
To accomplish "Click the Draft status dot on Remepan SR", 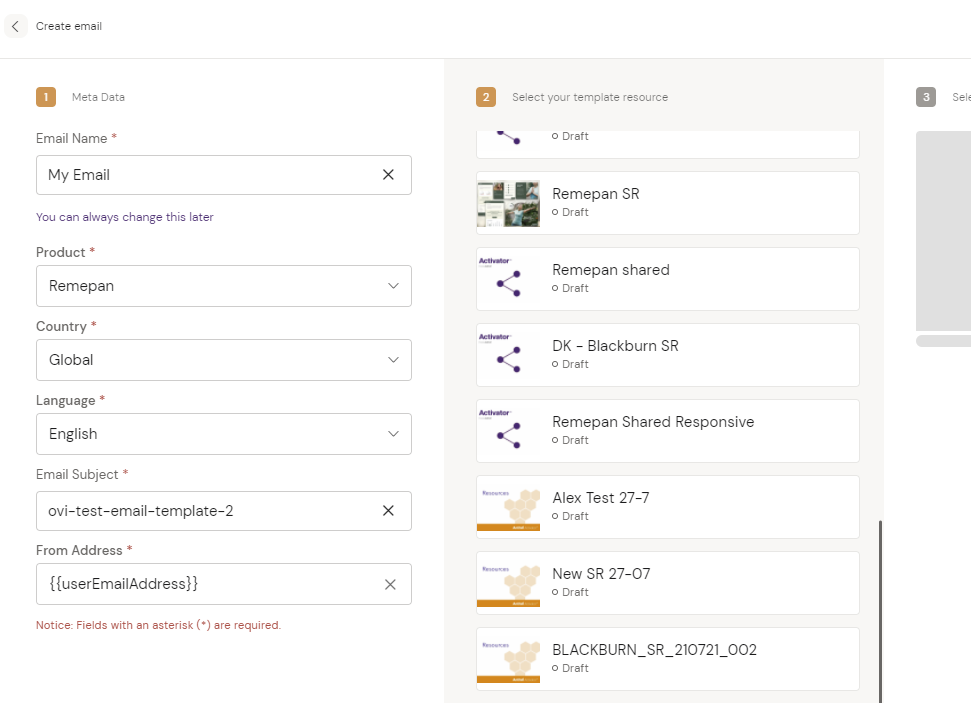I will (x=557, y=212).
